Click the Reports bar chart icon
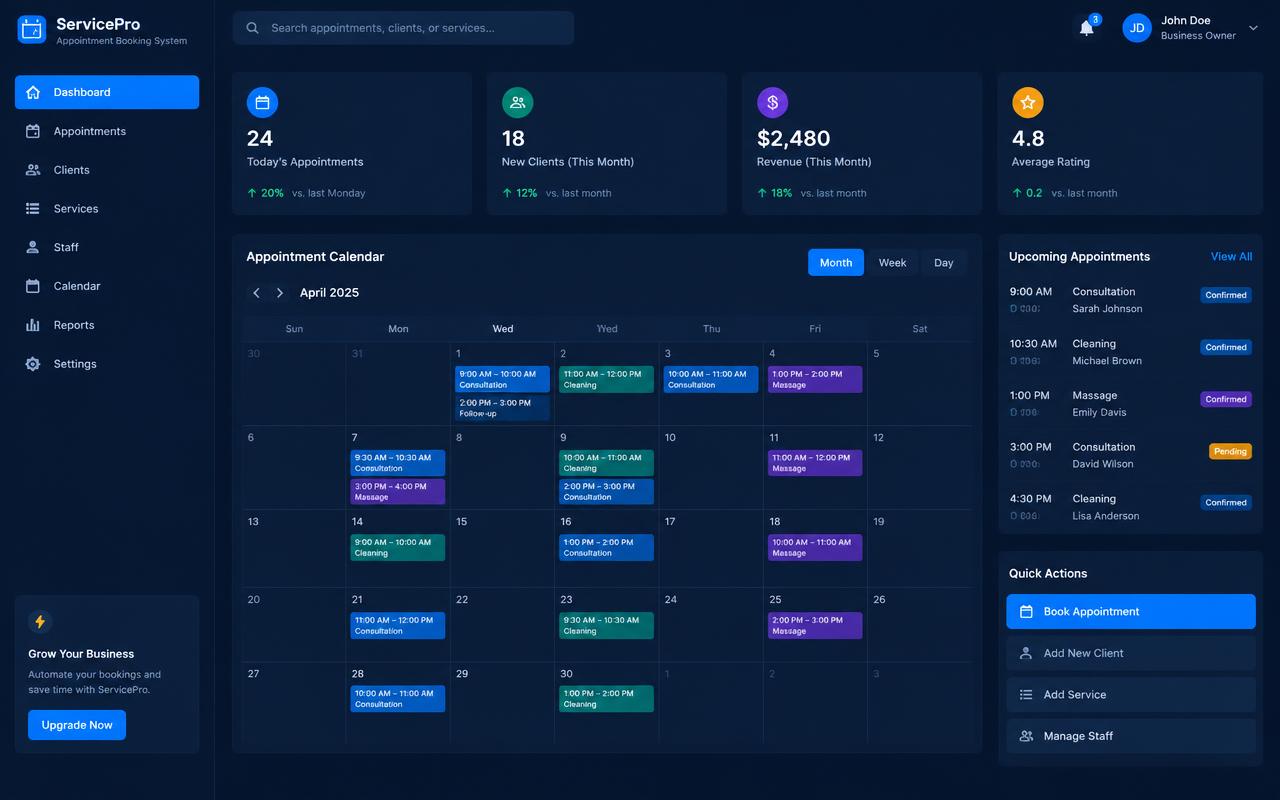The width and height of the screenshot is (1280, 800). [33, 325]
